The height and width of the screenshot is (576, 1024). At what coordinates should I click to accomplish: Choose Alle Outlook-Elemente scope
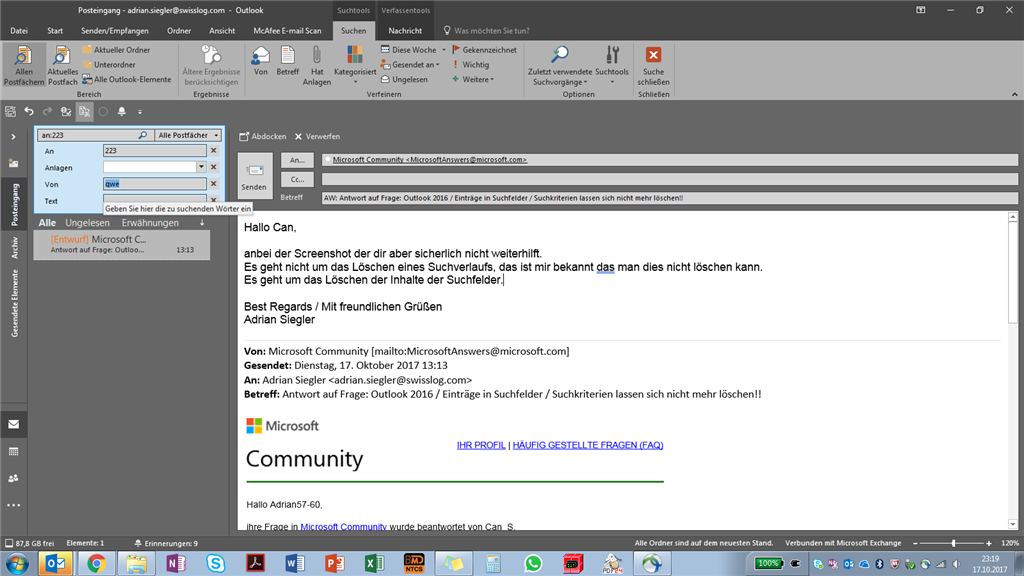(127, 80)
